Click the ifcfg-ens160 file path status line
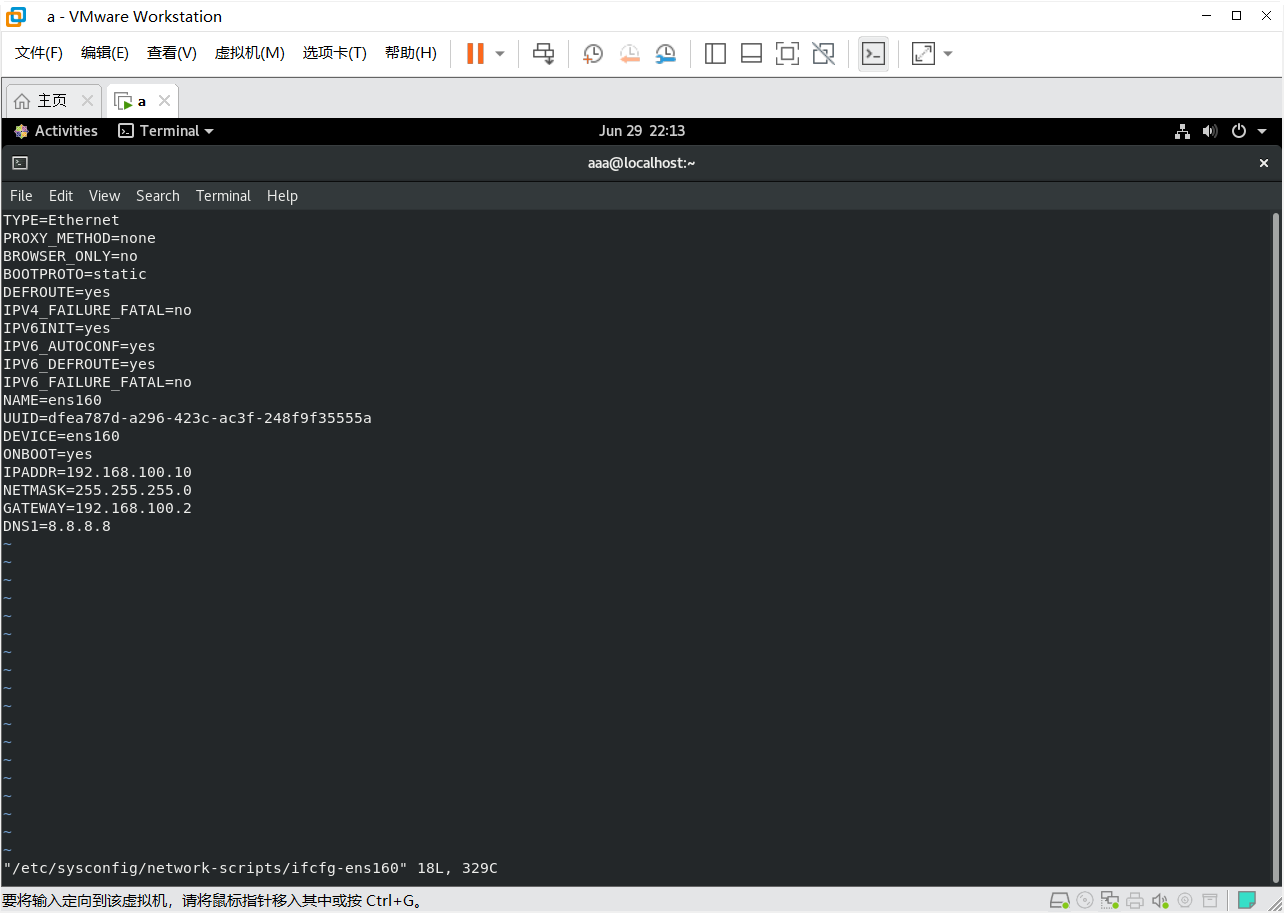Screen dimensions: 1284x913 point(250,868)
